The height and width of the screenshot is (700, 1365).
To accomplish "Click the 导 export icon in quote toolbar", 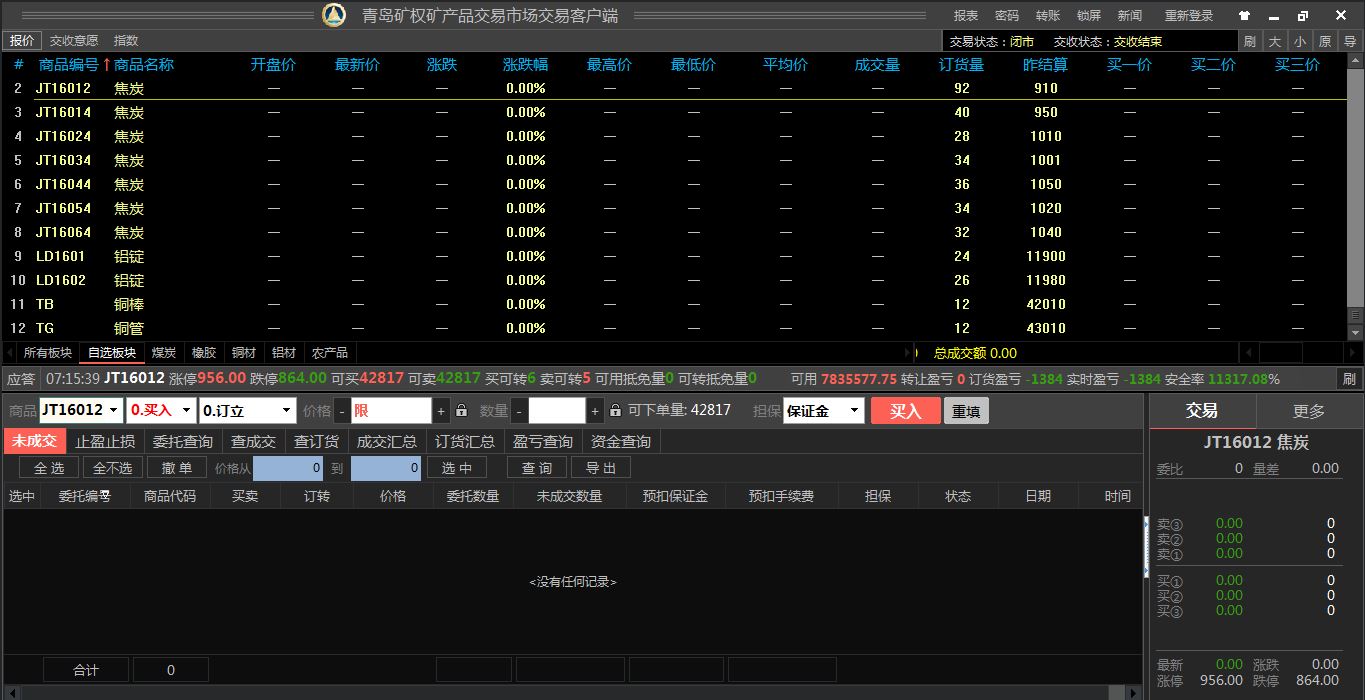I will pos(1350,41).
